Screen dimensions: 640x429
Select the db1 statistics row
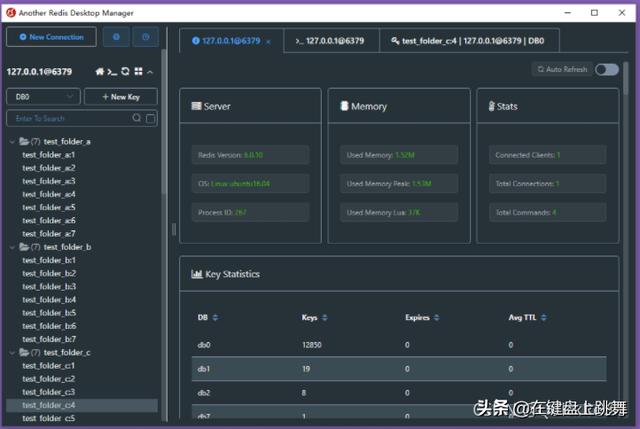[x=399, y=369]
